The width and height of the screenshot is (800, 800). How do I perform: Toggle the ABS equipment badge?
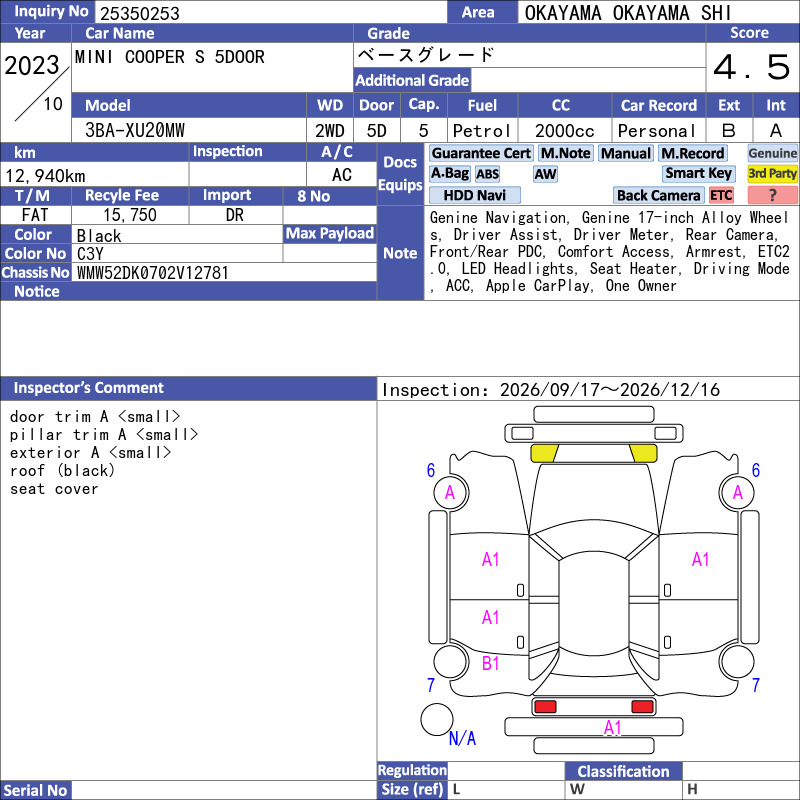click(487, 174)
